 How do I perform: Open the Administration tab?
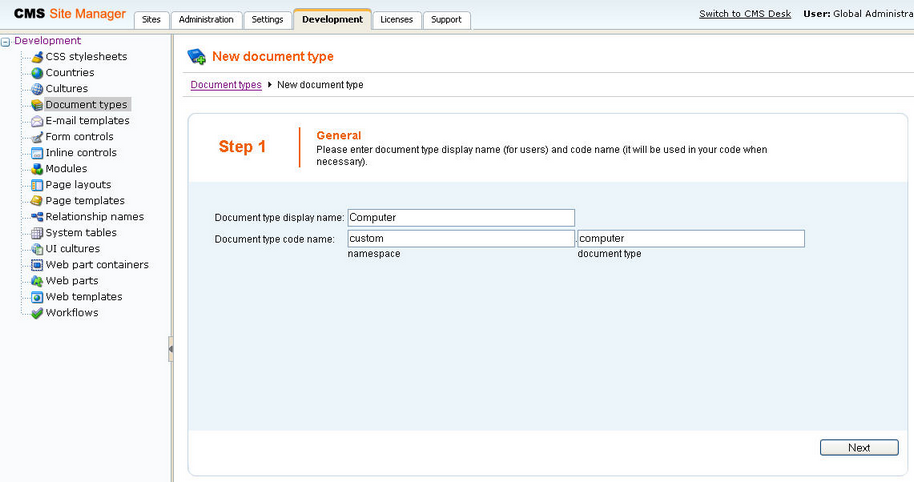tap(206, 20)
